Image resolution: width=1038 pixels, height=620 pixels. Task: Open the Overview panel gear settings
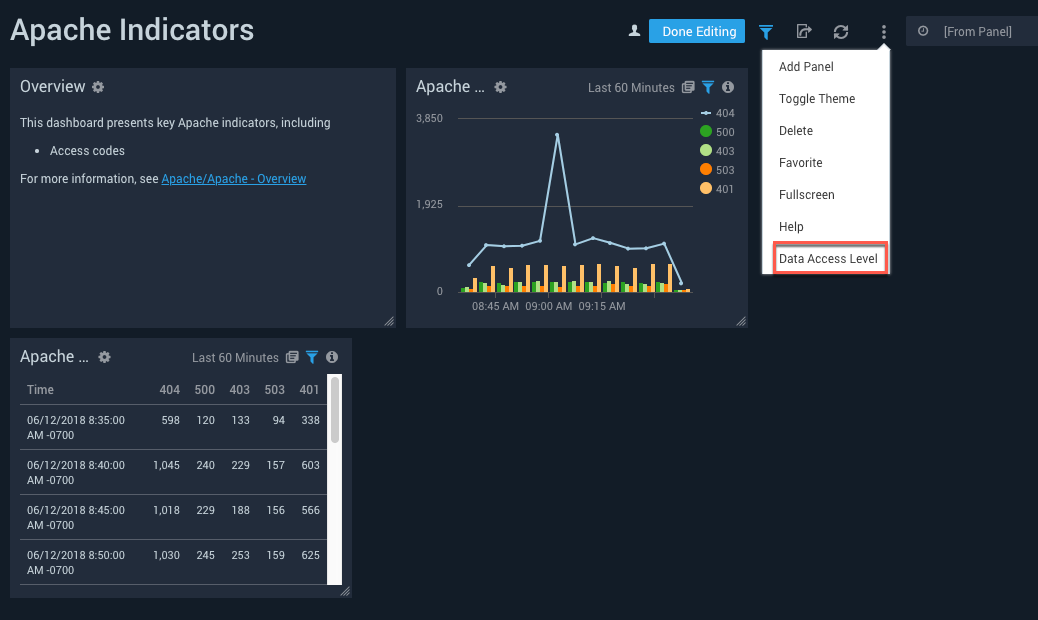[x=98, y=87]
